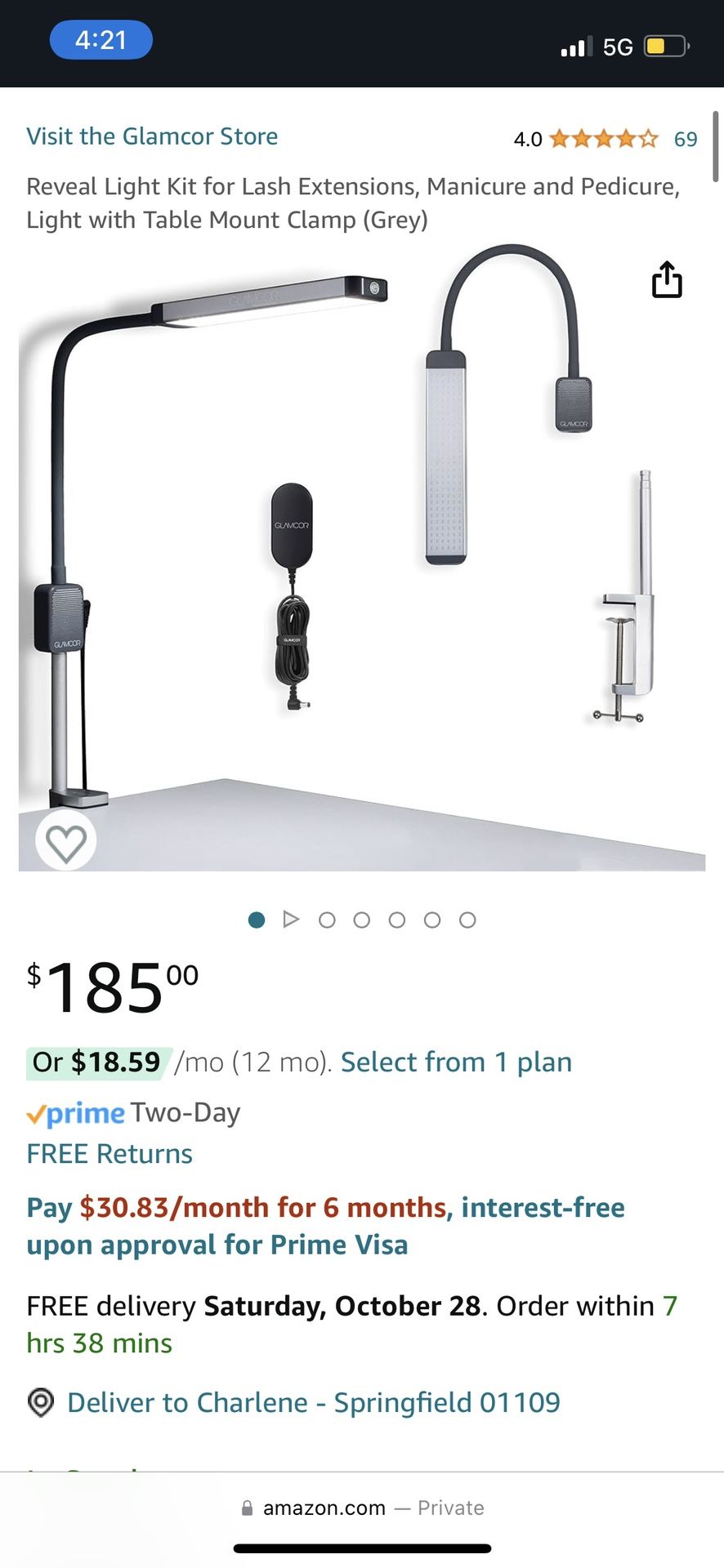The width and height of the screenshot is (724, 1568).
Task: Tap the FREE Returns link
Action: pos(109,1154)
